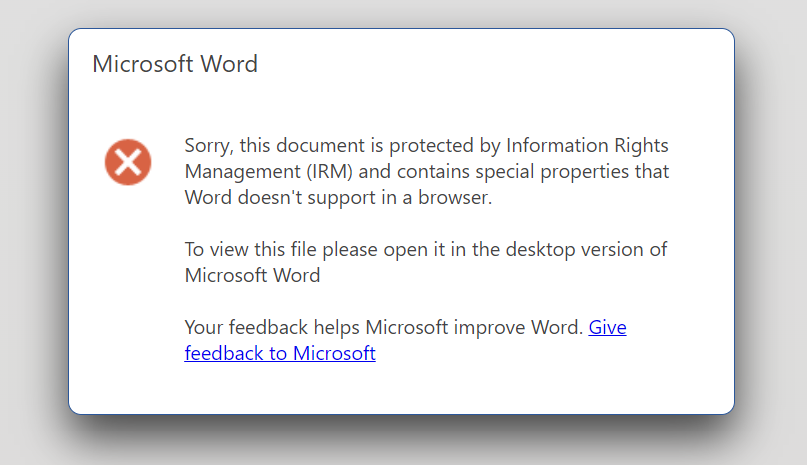Screen dimensions: 807x465
Task: Click the word "browser" in the message
Action: point(456,197)
